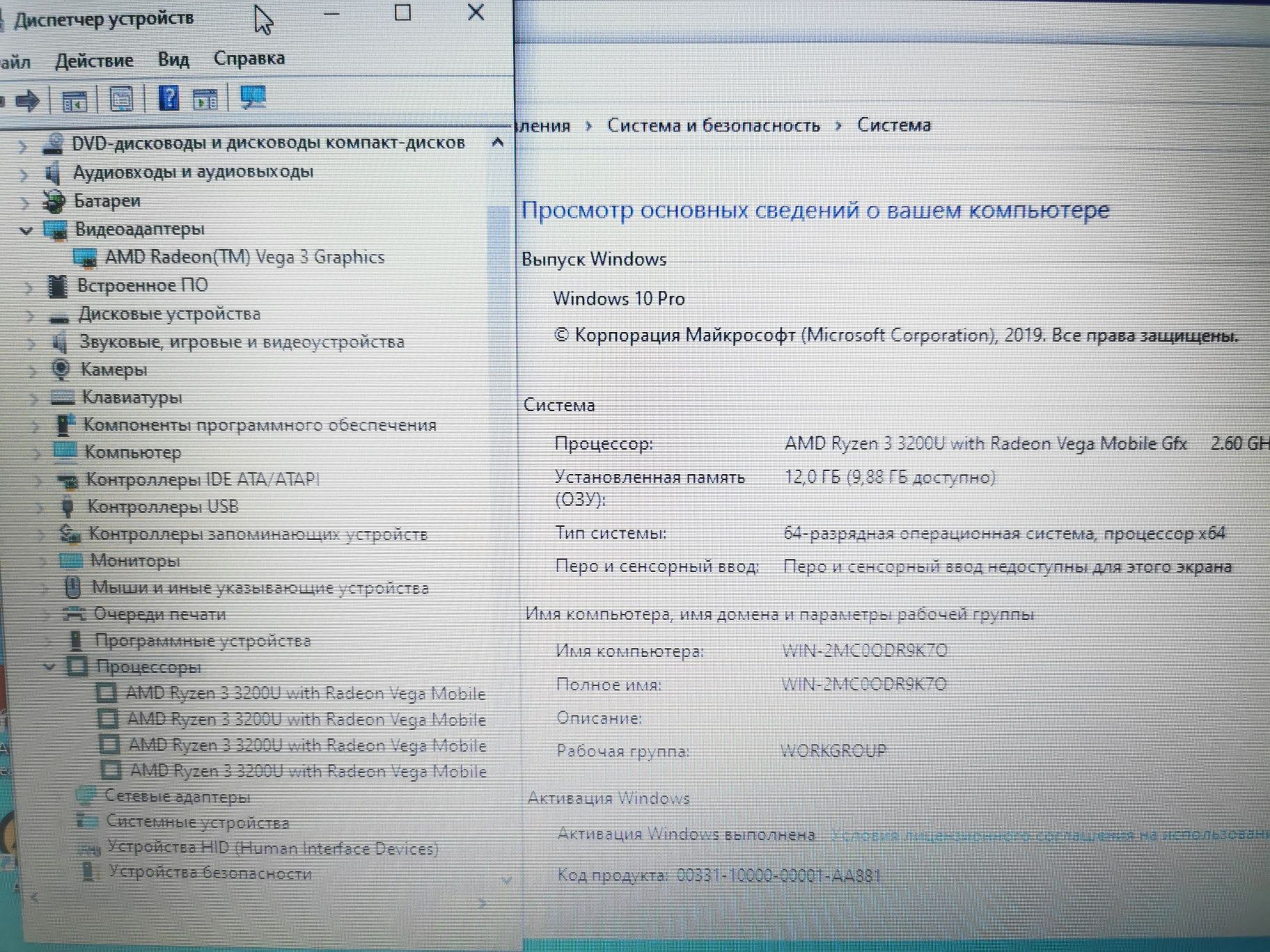The image size is (1270, 952).
Task: Expand Звуковые, игровые и видеоустройства arrow
Action: pyautogui.click(x=31, y=343)
